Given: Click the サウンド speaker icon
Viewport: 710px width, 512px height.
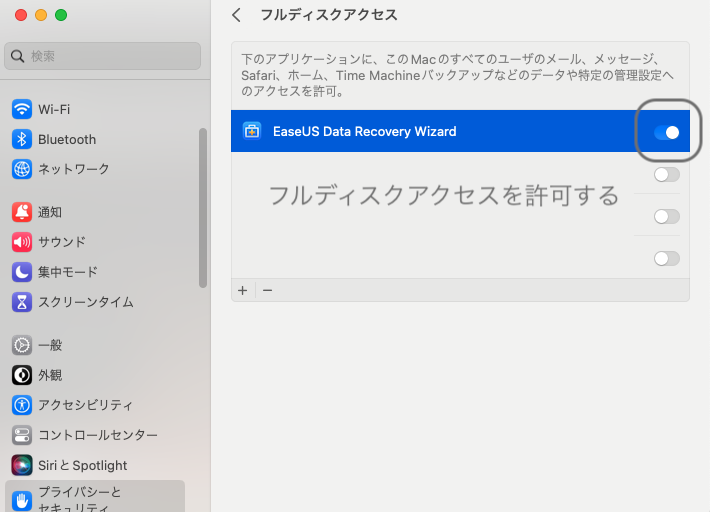Looking at the screenshot, I should [22, 242].
